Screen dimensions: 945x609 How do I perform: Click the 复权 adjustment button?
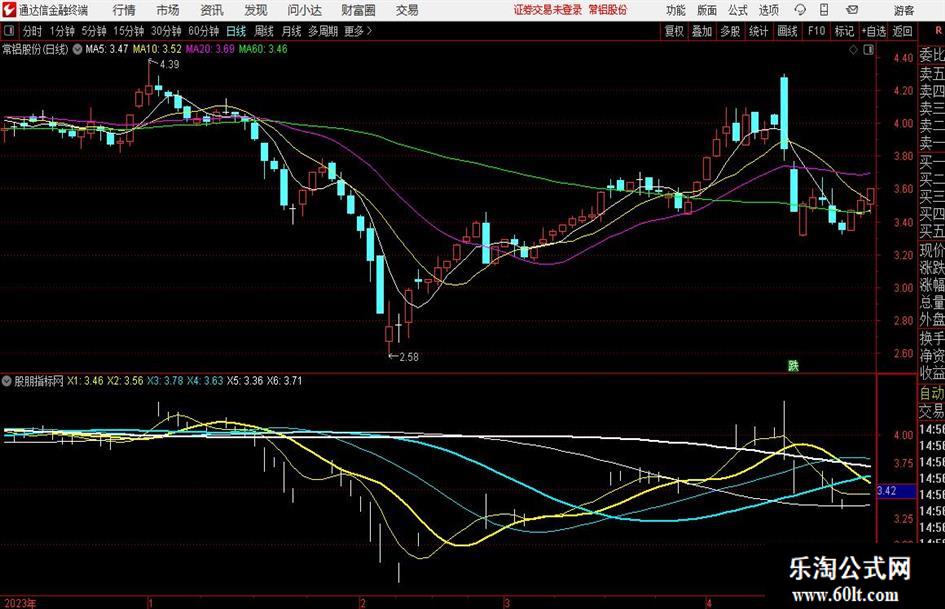674,31
